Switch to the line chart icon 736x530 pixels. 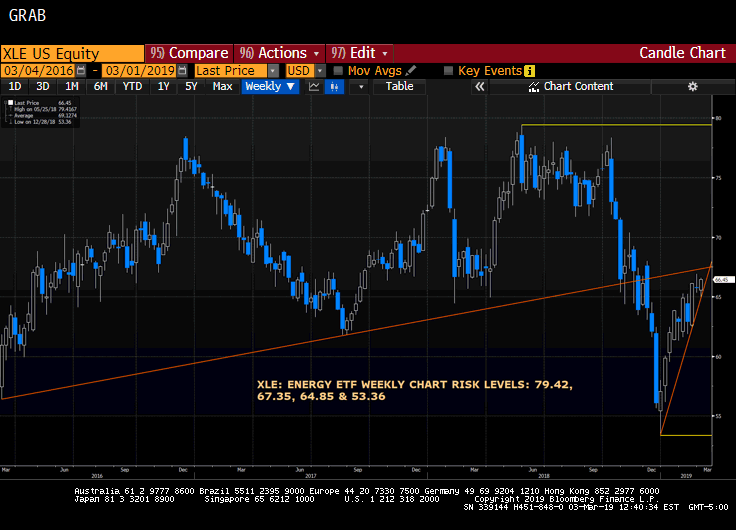(314, 86)
